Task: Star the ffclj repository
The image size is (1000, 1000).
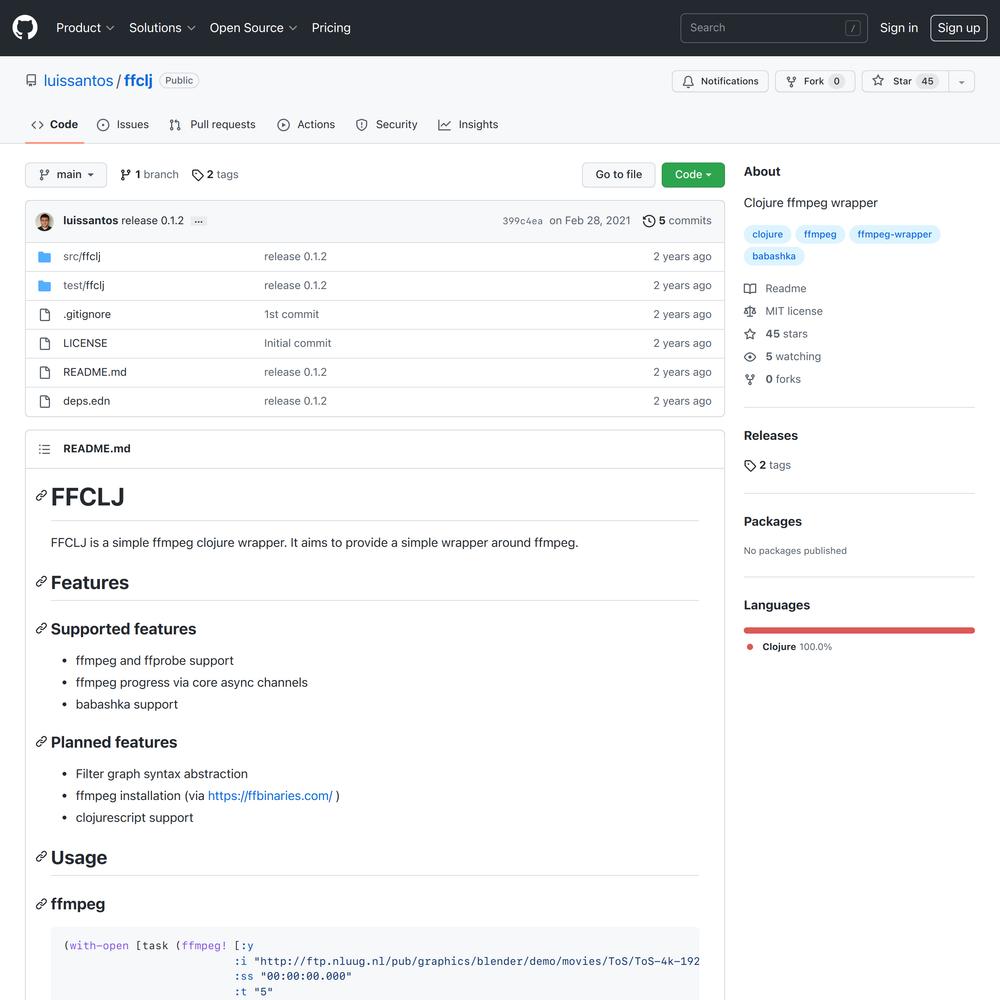Action: [x=905, y=81]
